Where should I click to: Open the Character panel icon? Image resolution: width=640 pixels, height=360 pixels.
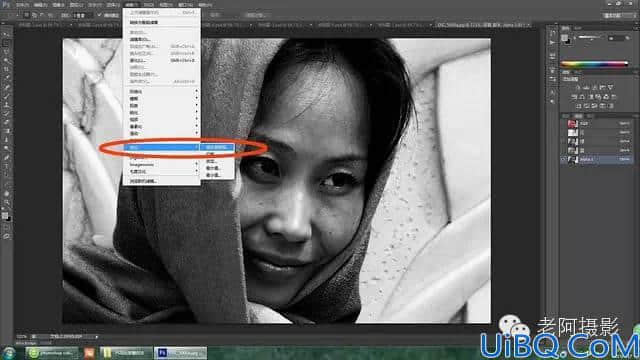[x=552, y=92]
